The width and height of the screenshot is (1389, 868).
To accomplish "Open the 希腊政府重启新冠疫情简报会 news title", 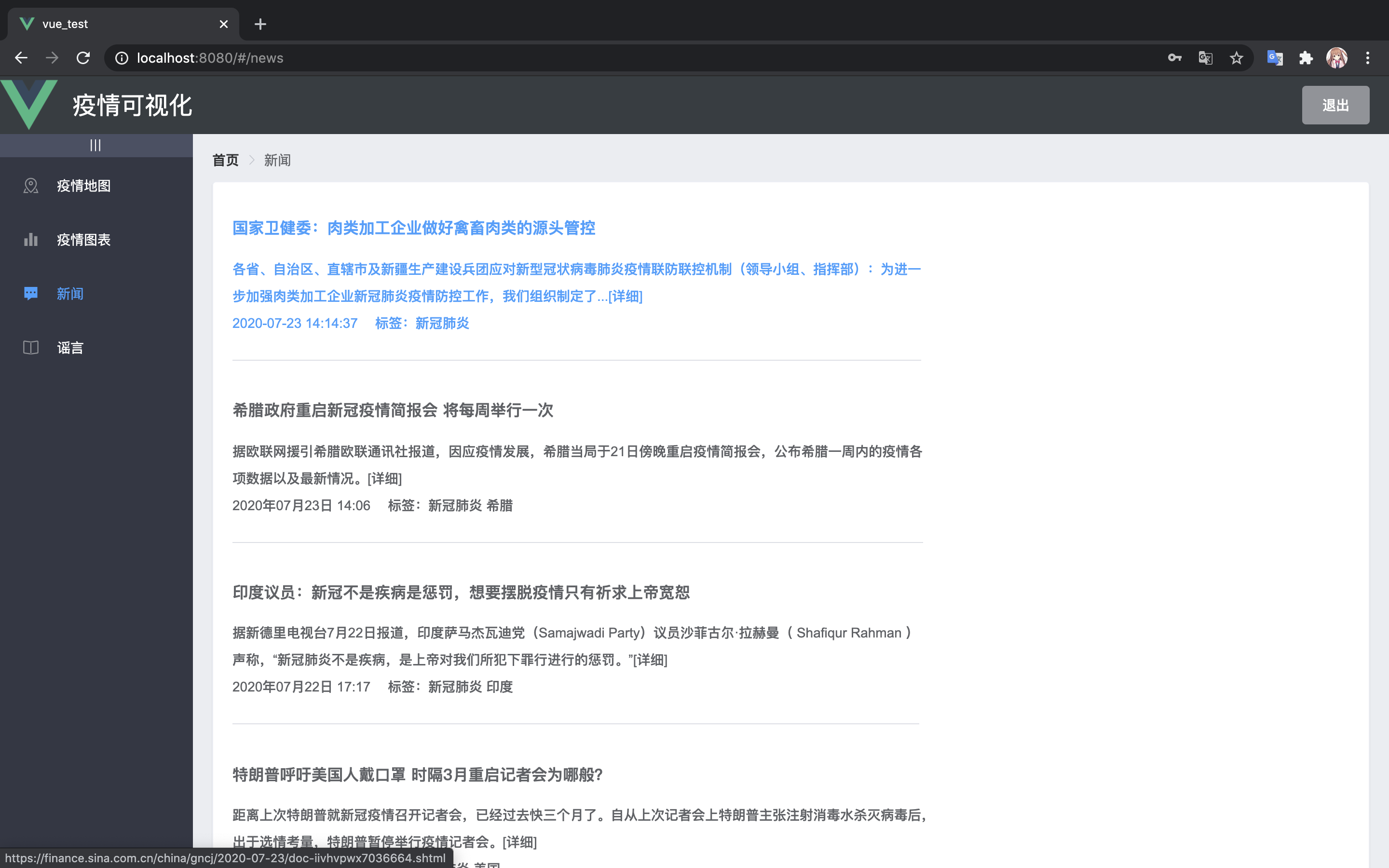I will click(393, 410).
